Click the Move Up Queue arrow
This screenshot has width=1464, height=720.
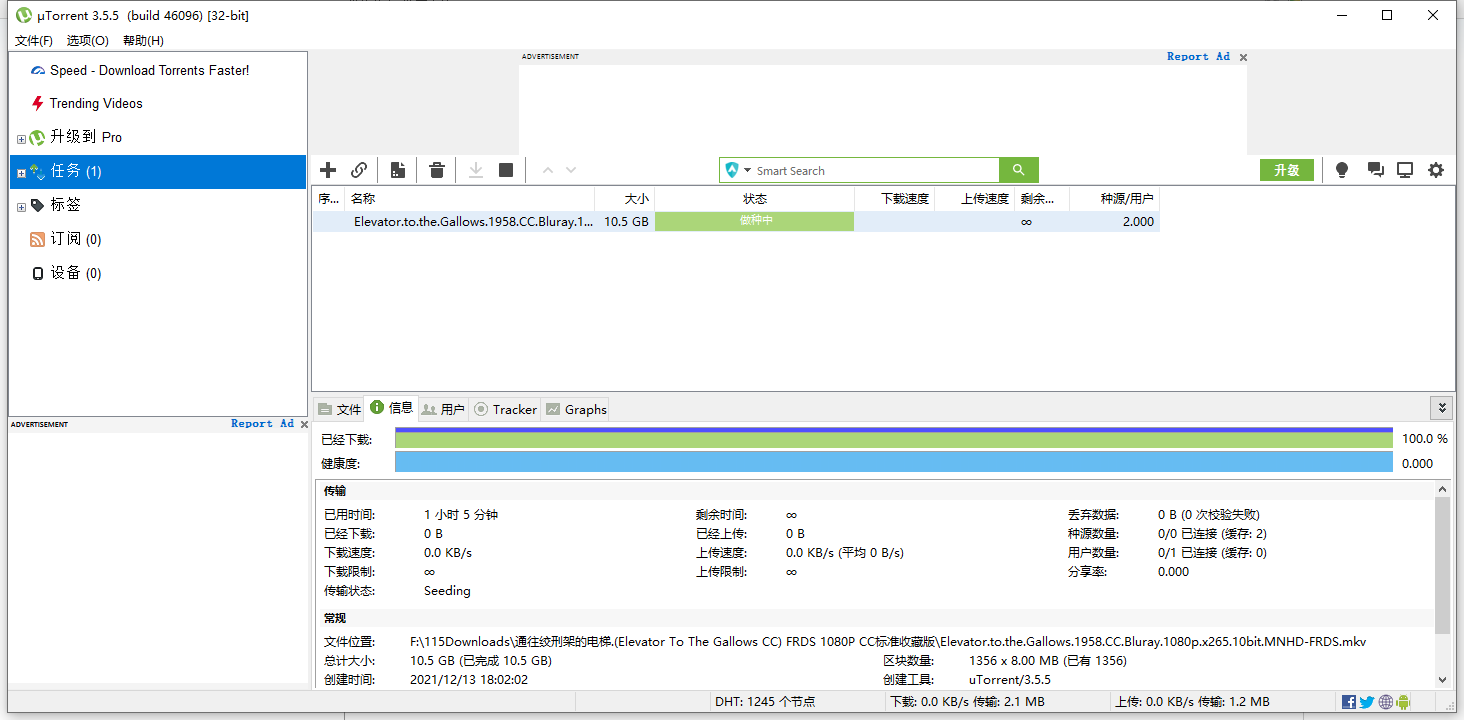pyautogui.click(x=548, y=170)
